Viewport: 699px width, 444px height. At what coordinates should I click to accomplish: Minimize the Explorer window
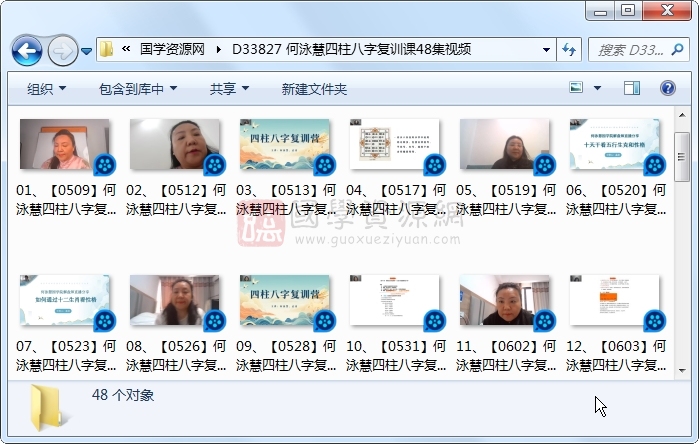point(600,11)
